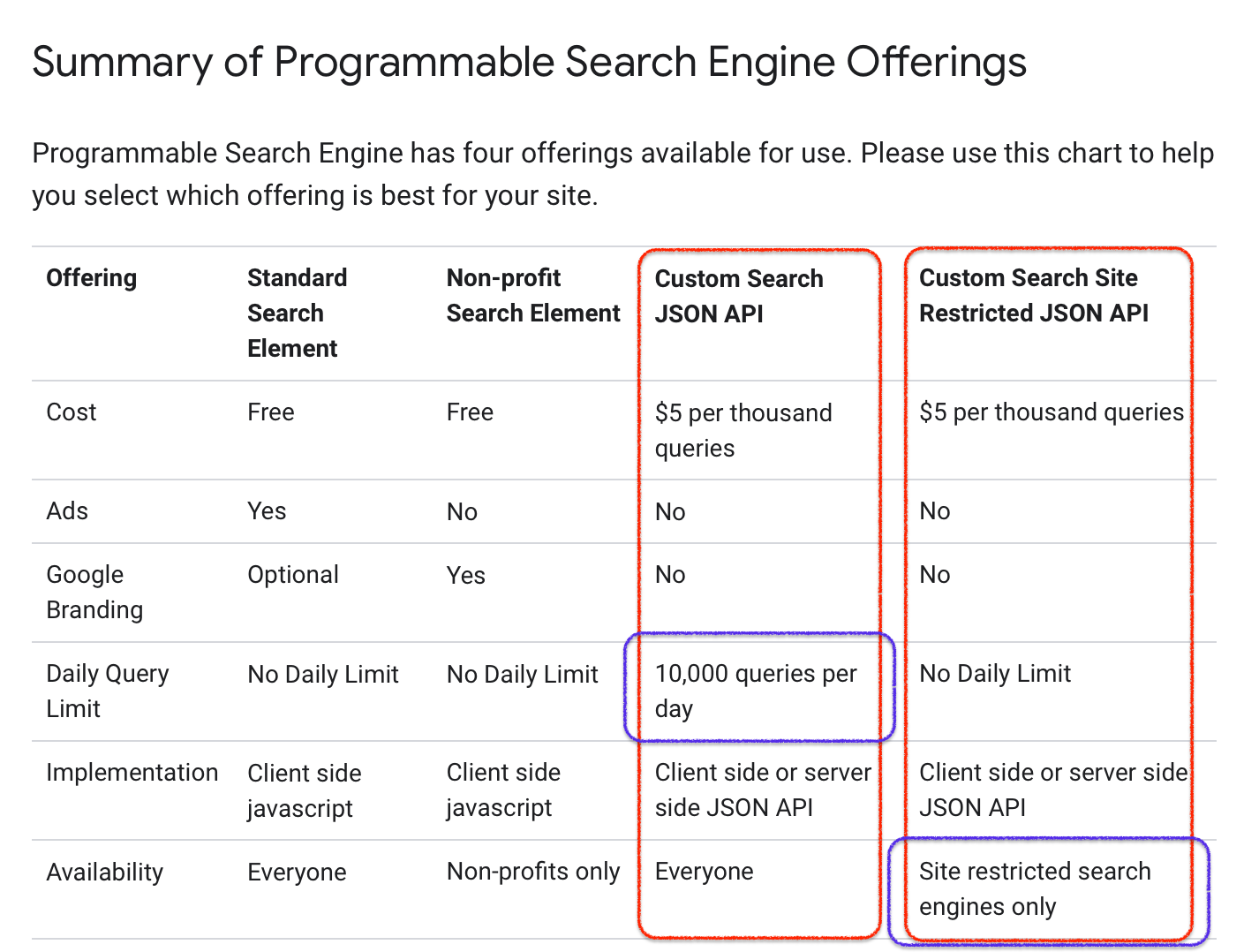The width and height of the screenshot is (1259, 952).
Task: Click "Client side or server side JSON API" under Custom Search JSON API
Action: [762, 790]
